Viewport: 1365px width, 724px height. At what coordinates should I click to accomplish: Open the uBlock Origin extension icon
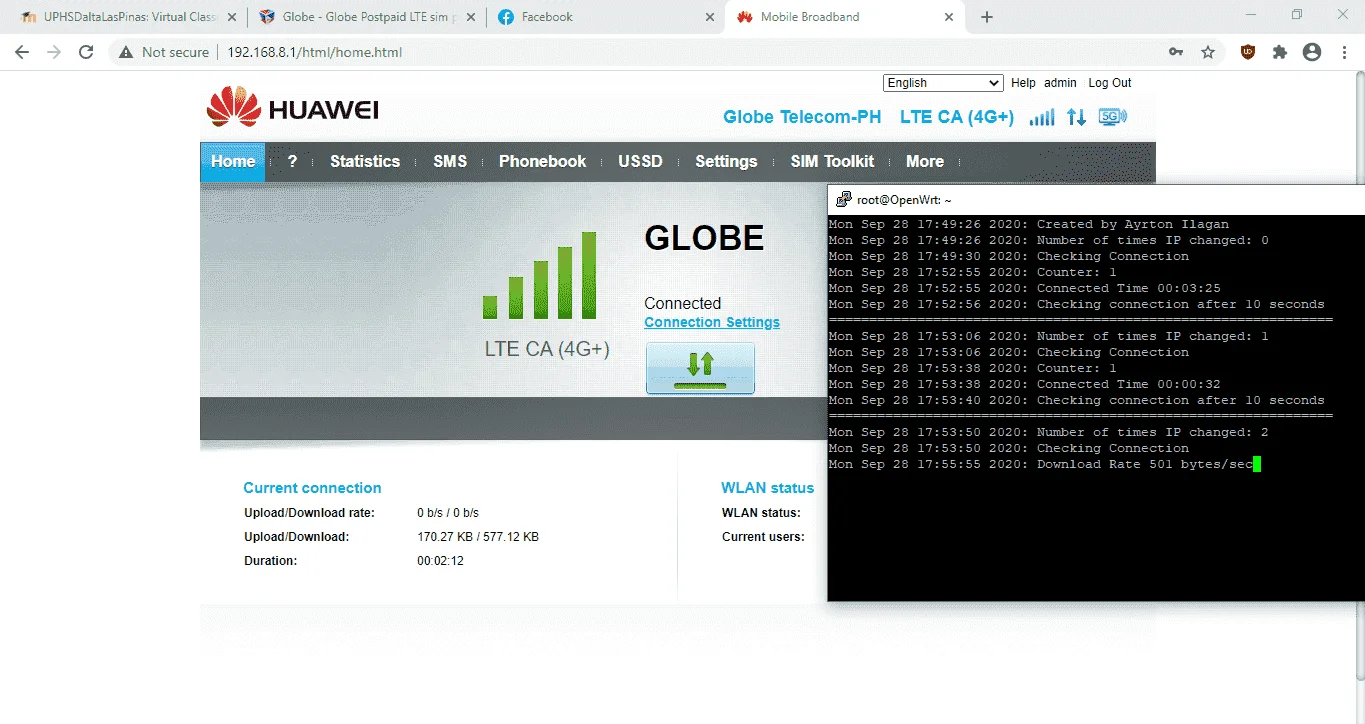(1247, 52)
